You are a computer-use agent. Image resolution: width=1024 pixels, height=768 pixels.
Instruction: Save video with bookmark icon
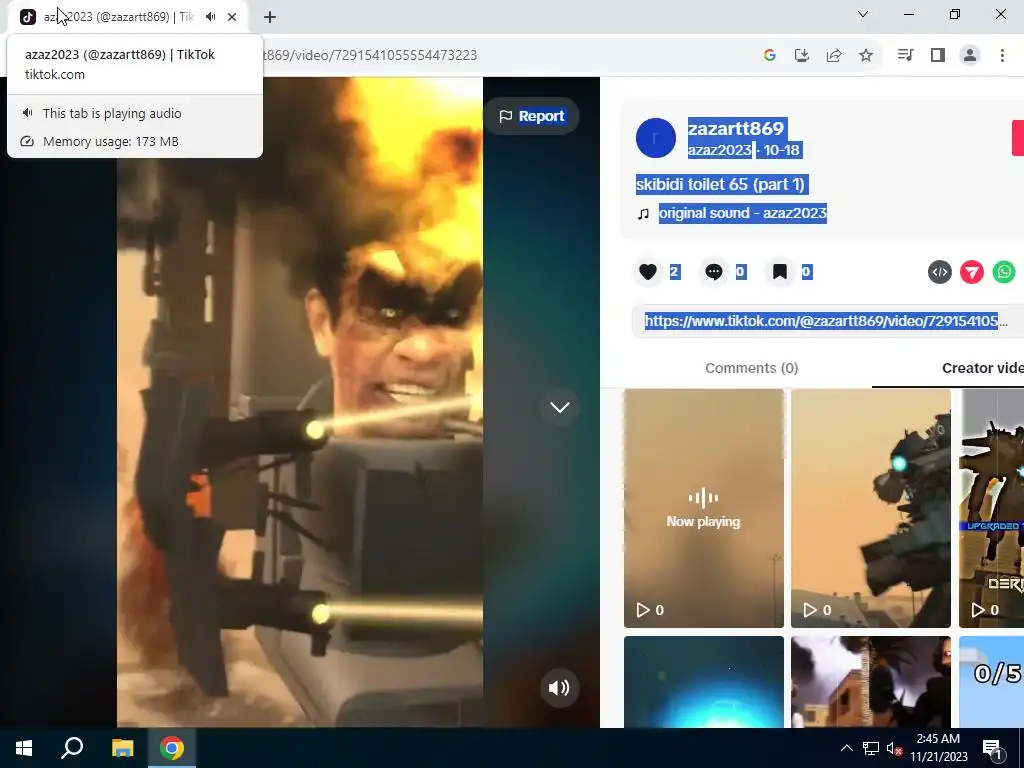pos(780,272)
